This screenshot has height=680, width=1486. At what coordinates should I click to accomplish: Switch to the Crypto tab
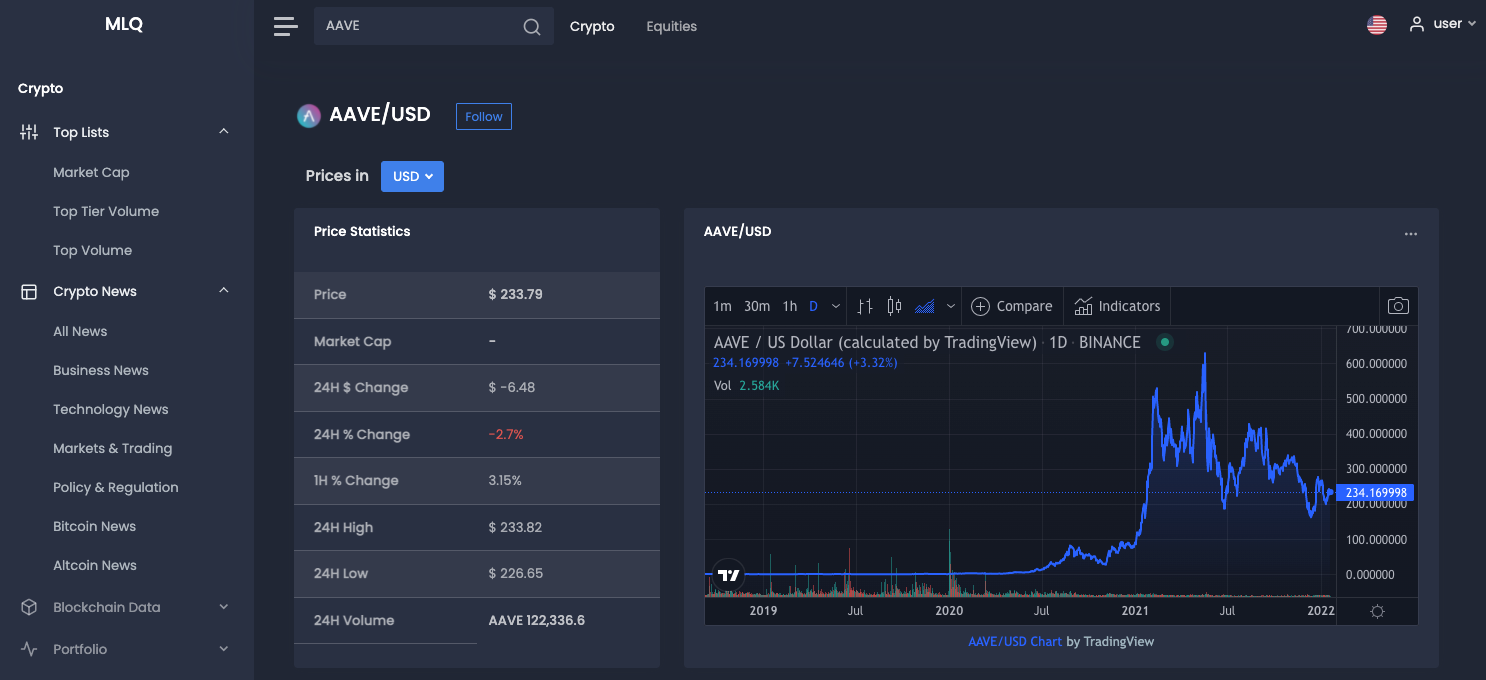point(592,26)
